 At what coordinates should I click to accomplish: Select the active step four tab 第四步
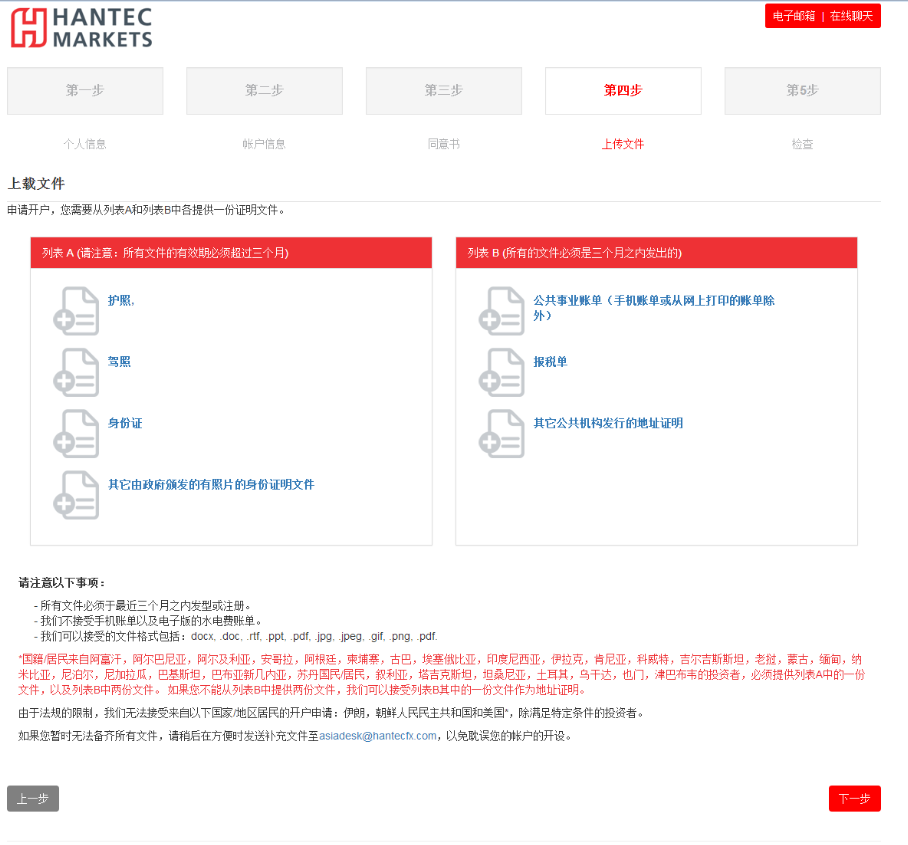coord(622,91)
